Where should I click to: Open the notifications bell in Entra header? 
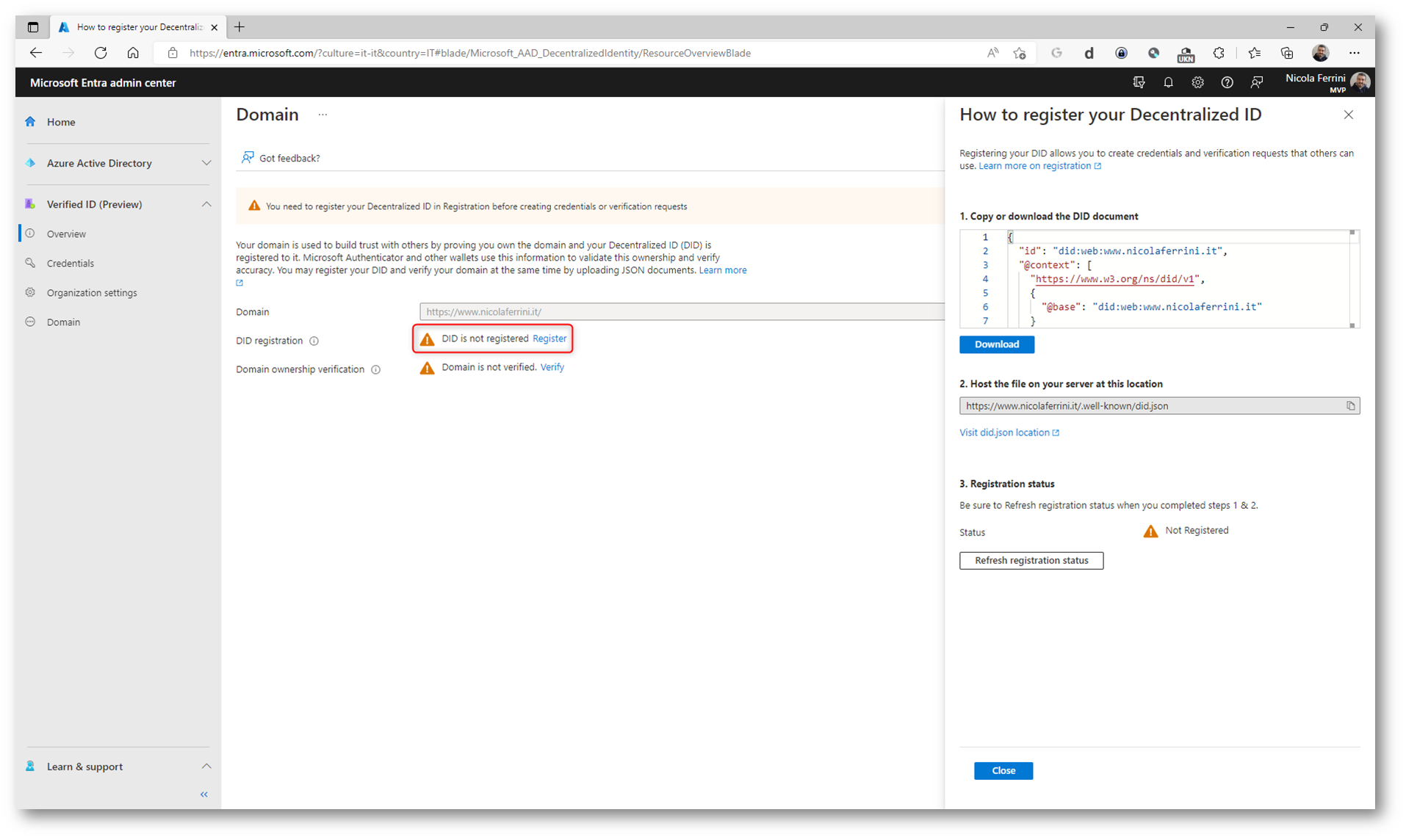tap(1168, 82)
